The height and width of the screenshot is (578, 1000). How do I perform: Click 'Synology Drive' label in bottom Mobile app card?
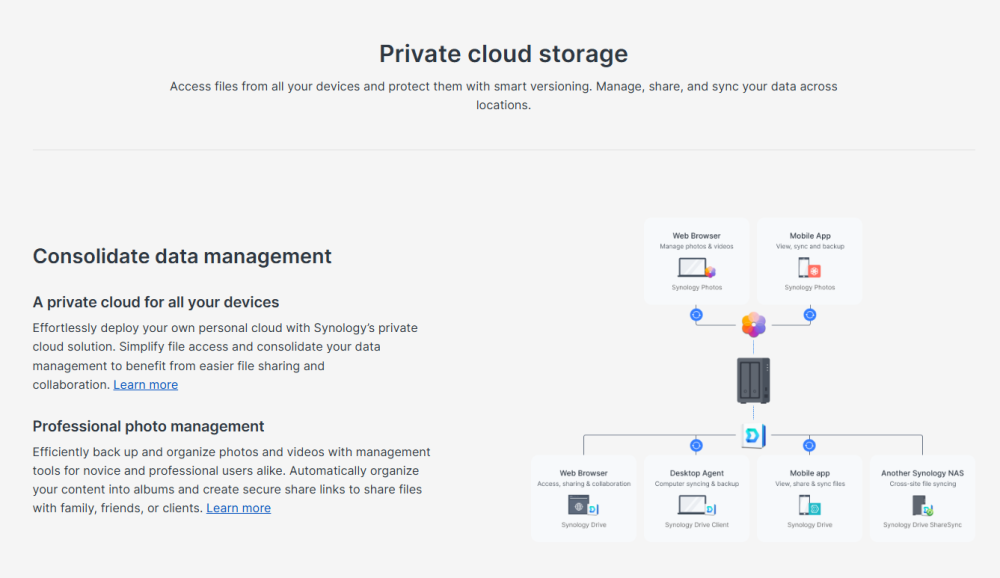click(x=809, y=524)
